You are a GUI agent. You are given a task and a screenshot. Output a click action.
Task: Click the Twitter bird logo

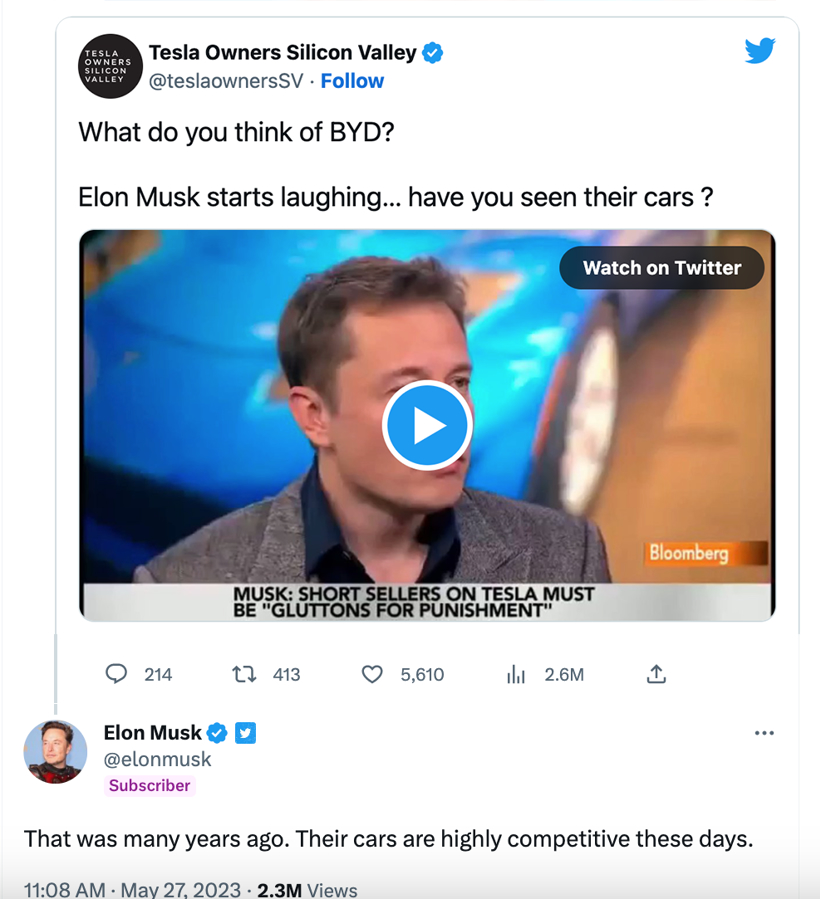pos(760,50)
